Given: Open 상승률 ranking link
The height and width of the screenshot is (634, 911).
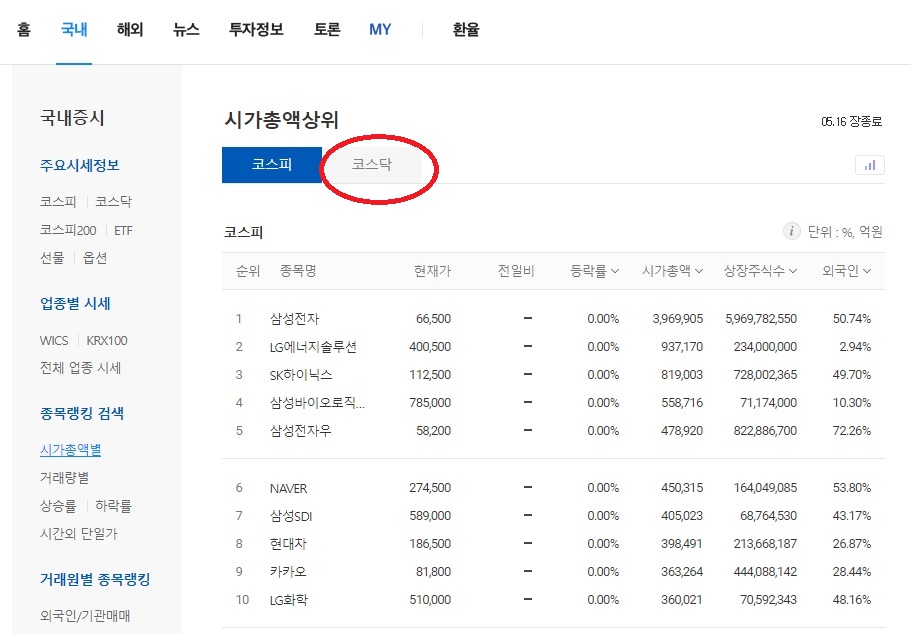Looking at the screenshot, I should [x=58, y=506].
